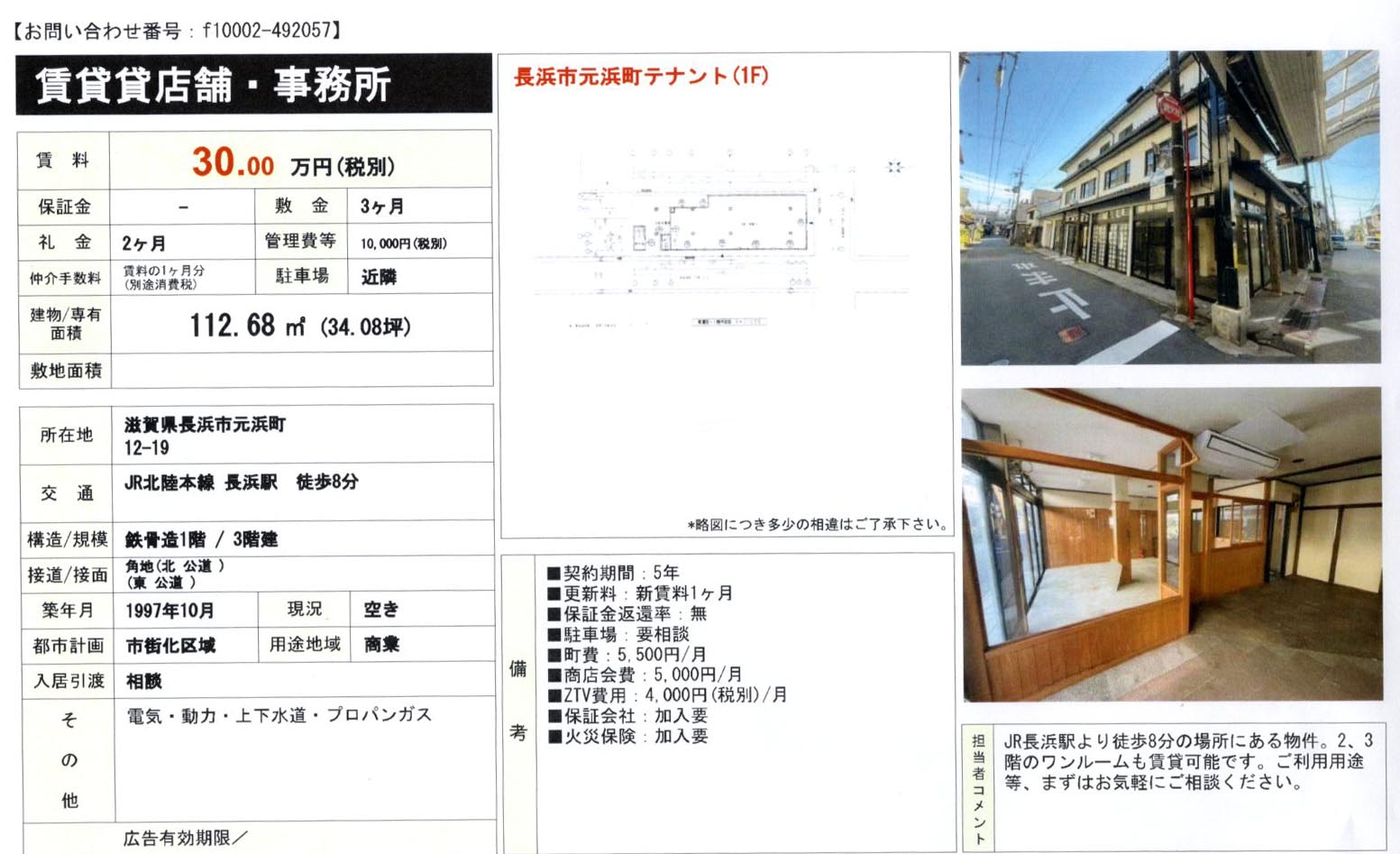Open the exterior building street photo
The width and height of the screenshot is (1400, 854).
click(x=1169, y=207)
